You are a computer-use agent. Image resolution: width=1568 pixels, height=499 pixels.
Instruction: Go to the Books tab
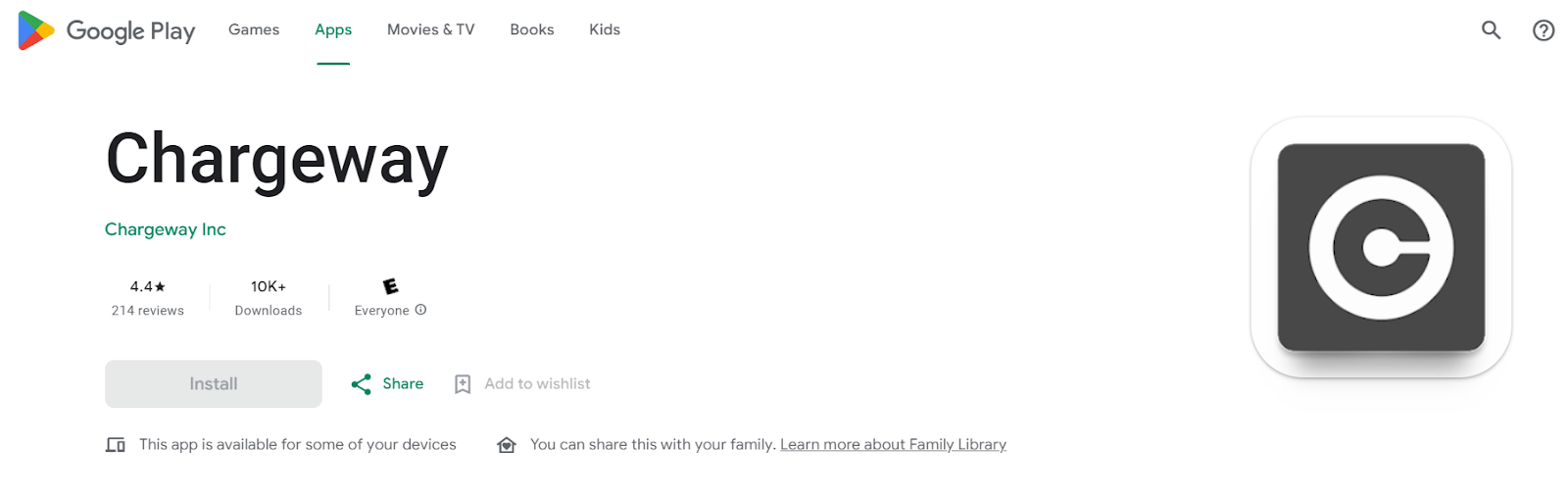pyautogui.click(x=532, y=29)
